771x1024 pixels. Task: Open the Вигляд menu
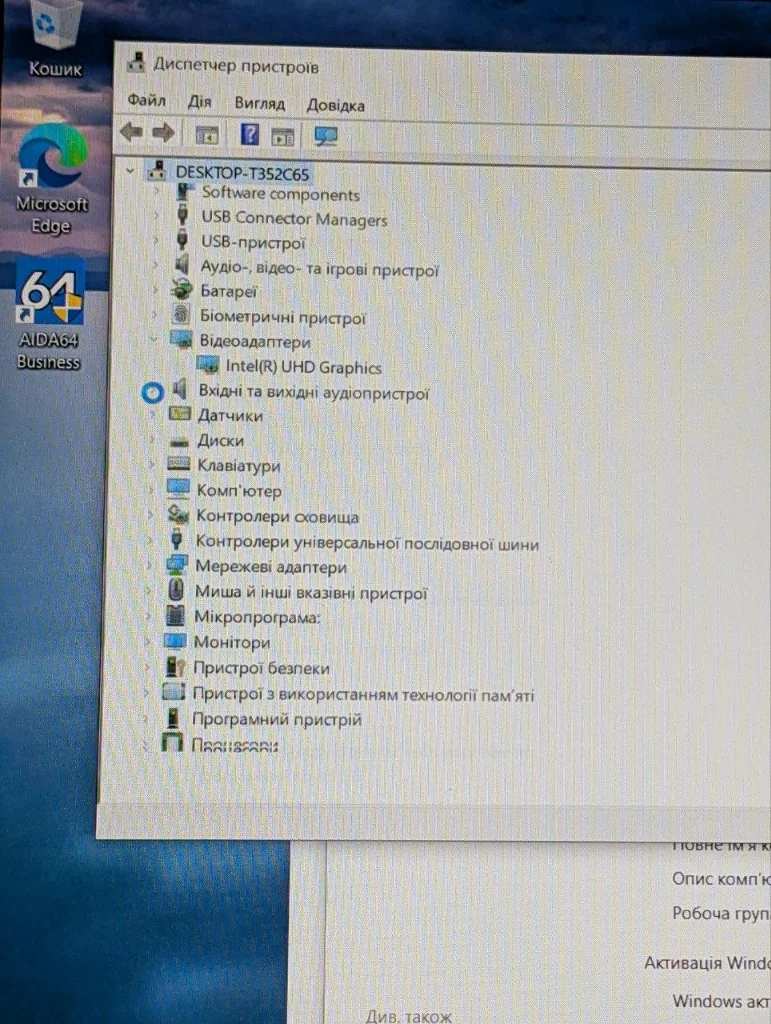tap(260, 103)
